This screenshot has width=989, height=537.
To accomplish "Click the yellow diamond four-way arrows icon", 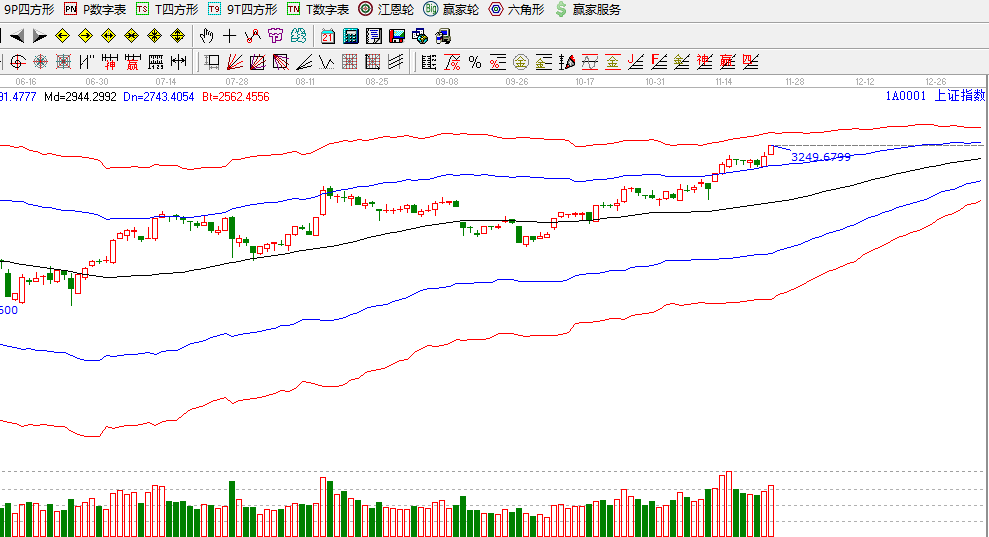I will 177,36.
